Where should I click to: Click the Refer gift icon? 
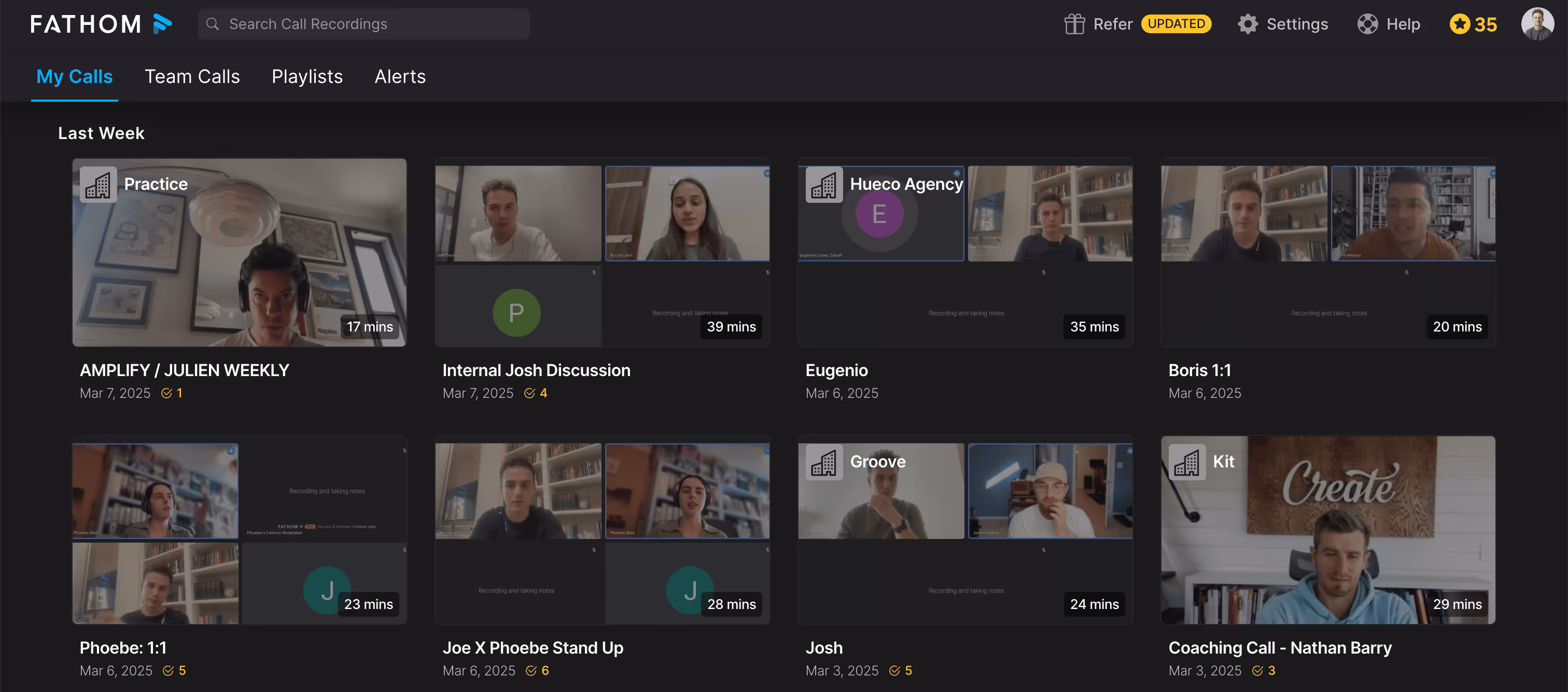point(1074,24)
